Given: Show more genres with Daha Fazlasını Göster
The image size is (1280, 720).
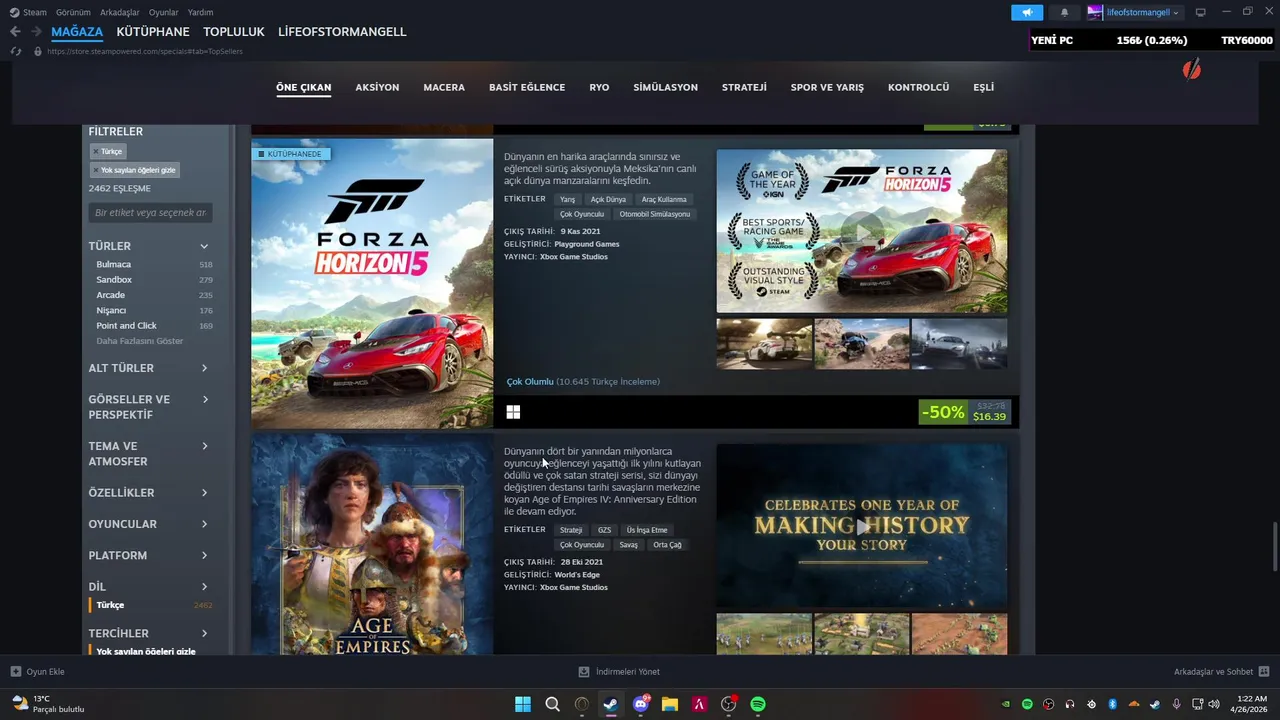Looking at the screenshot, I should 140,341.
